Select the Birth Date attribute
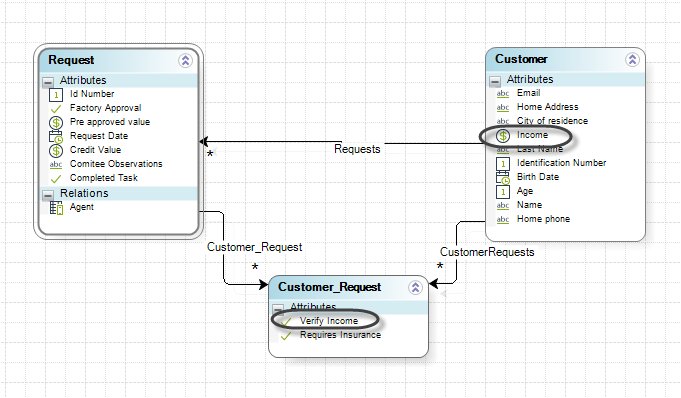The width and height of the screenshot is (681, 398). click(538, 177)
